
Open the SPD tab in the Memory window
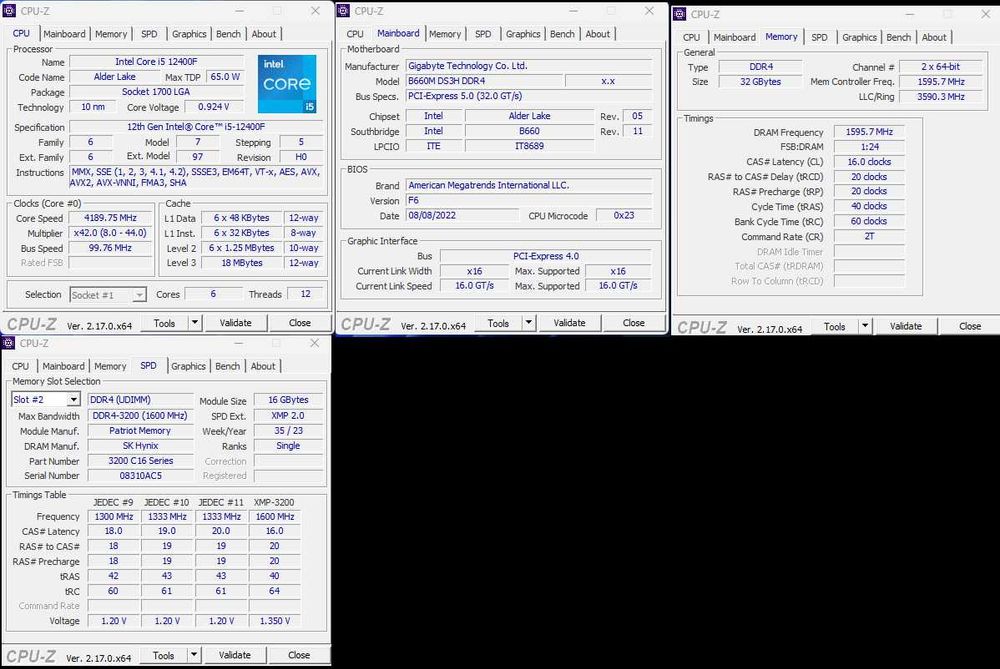(x=820, y=38)
